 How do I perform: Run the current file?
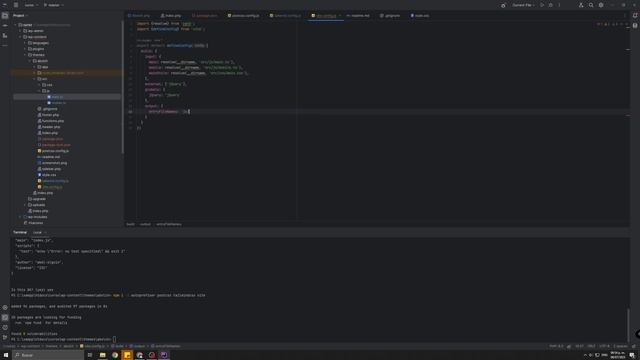[542, 5]
